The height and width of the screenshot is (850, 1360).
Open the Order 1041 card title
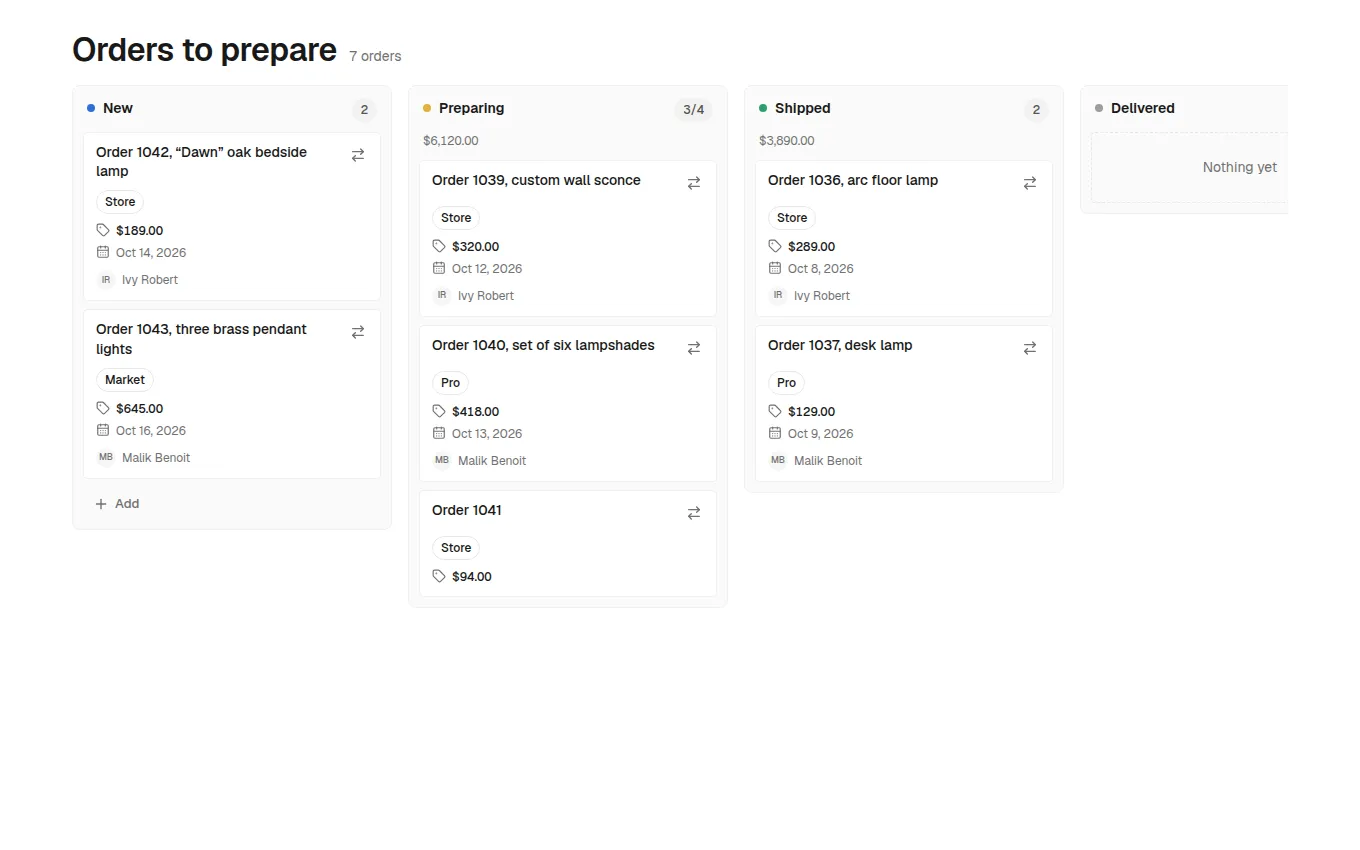click(467, 510)
